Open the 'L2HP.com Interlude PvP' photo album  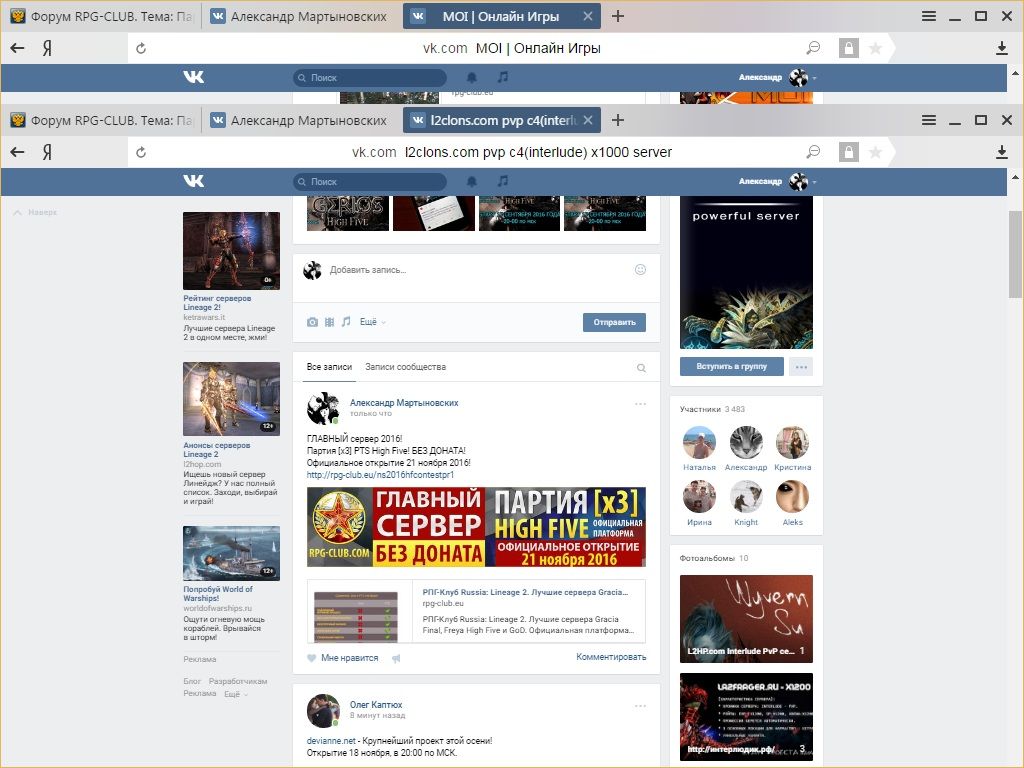tap(746, 619)
